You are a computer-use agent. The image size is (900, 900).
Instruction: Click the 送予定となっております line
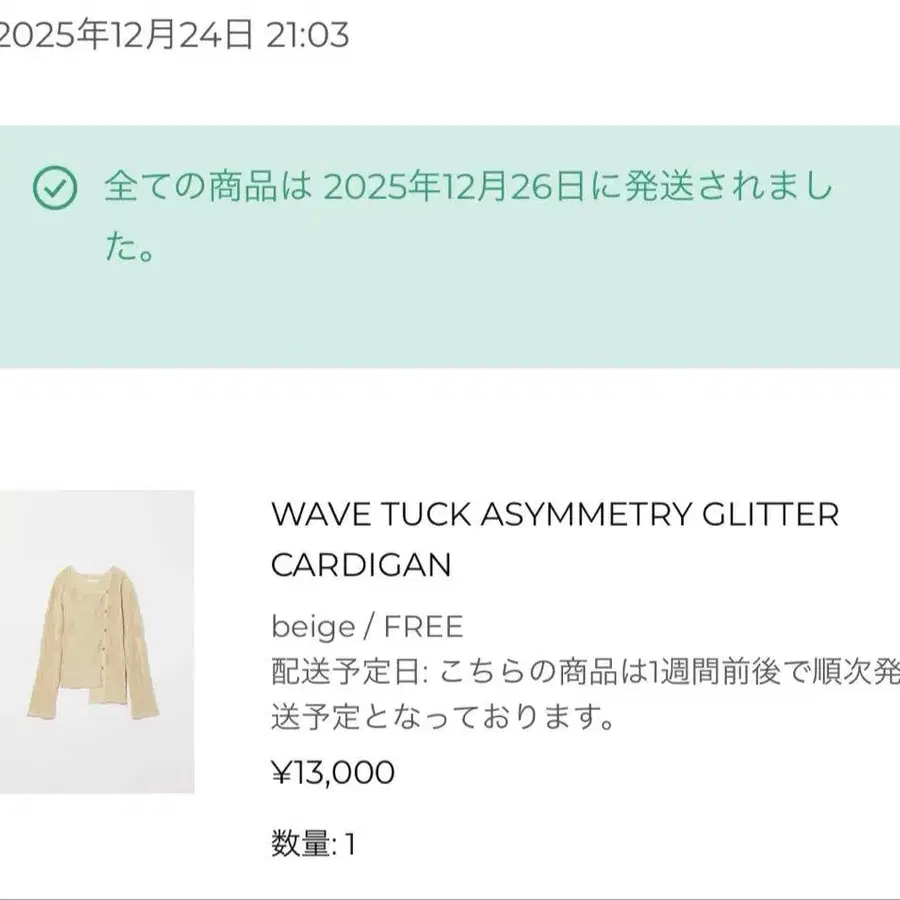coord(443,717)
